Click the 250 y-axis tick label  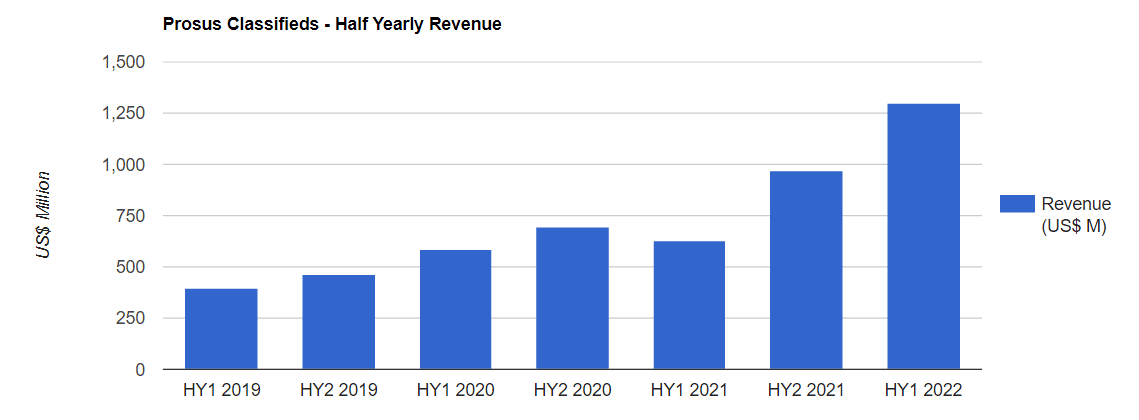tap(132, 318)
